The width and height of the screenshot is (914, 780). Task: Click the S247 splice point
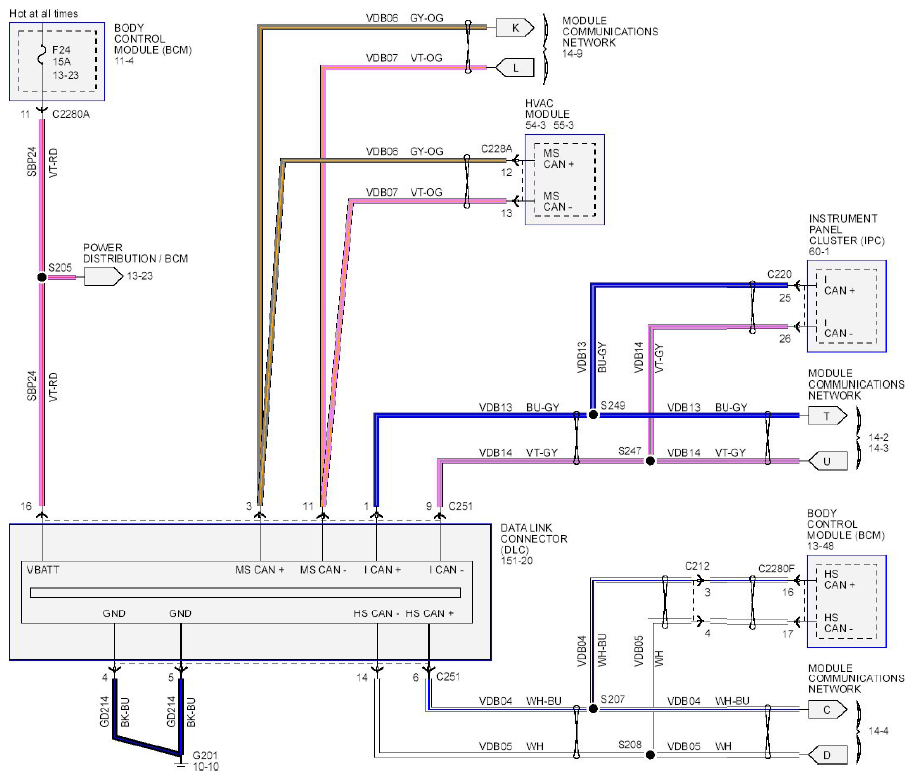[x=650, y=461]
